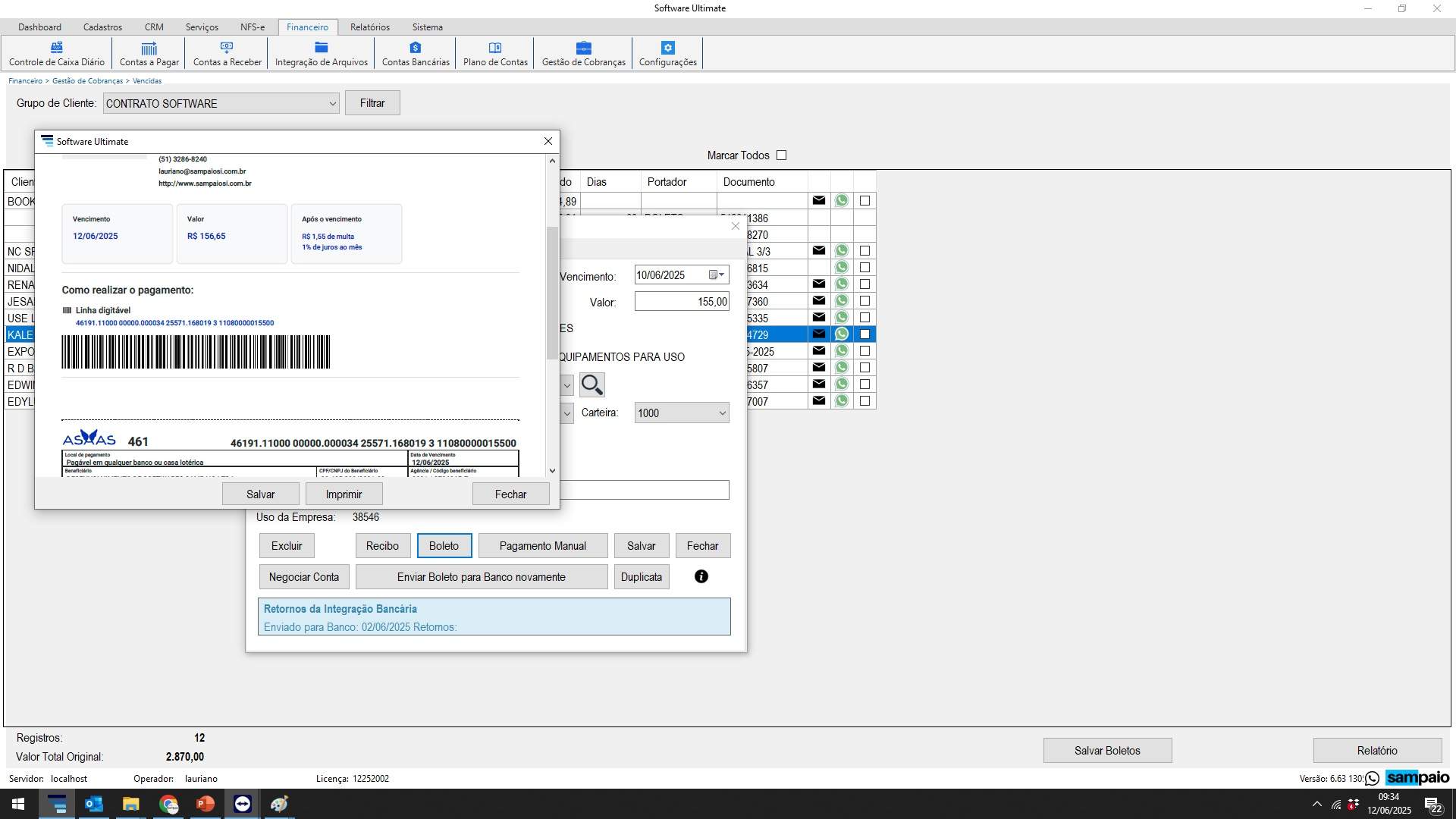The width and height of the screenshot is (1456, 819).
Task: Open Outlook from the taskbar
Action: (94, 804)
